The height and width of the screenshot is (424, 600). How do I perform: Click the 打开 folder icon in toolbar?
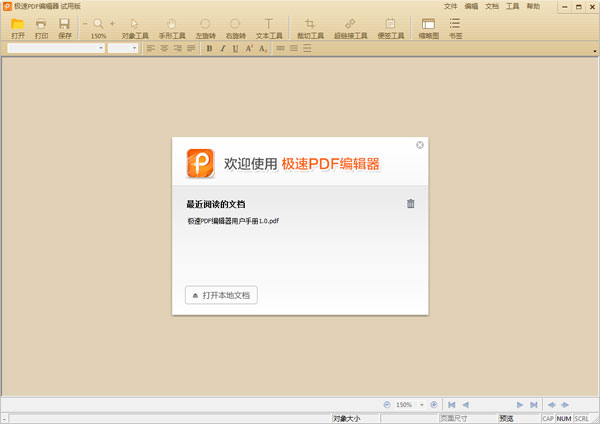17,24
